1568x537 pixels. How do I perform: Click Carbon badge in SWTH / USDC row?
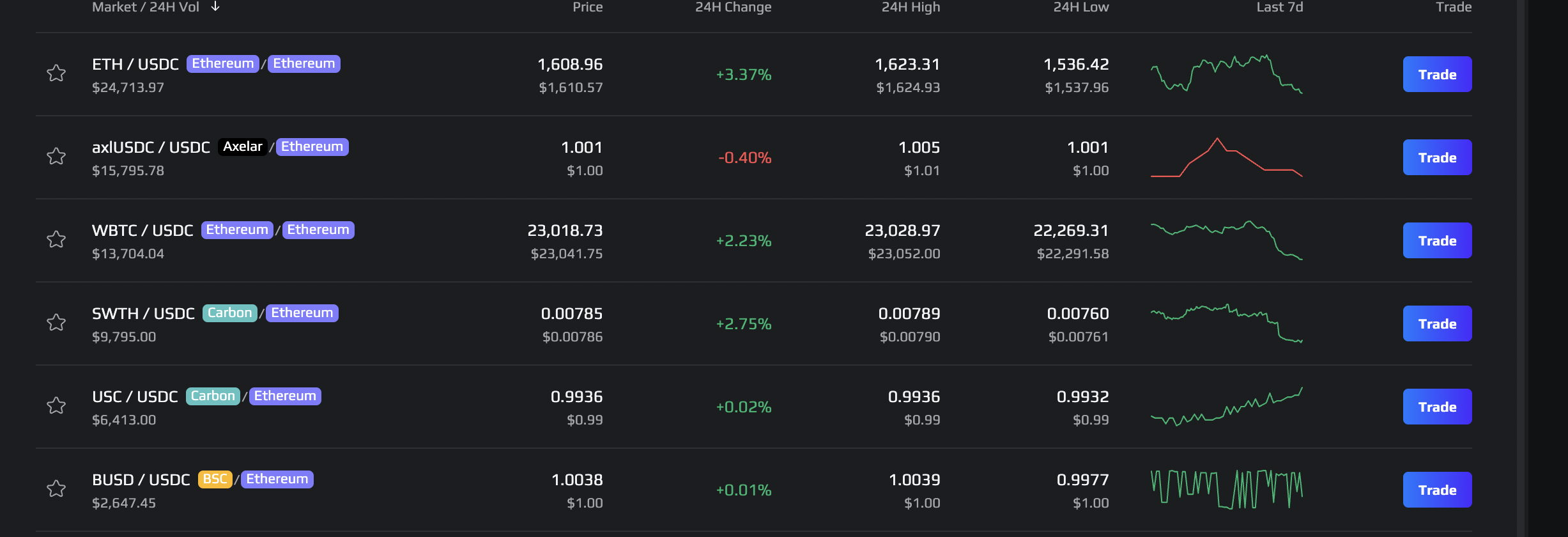tap(230, 313)
